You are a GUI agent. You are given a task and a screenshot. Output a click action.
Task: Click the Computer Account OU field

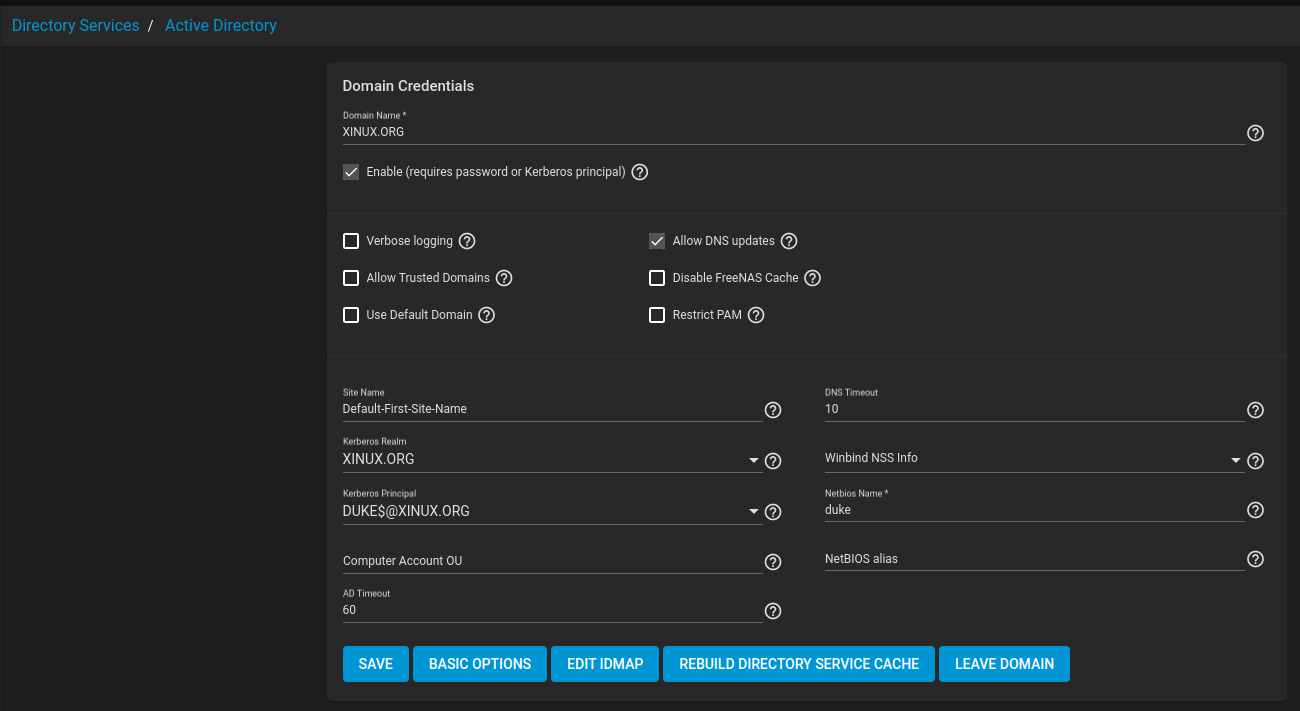click(551, 561)
